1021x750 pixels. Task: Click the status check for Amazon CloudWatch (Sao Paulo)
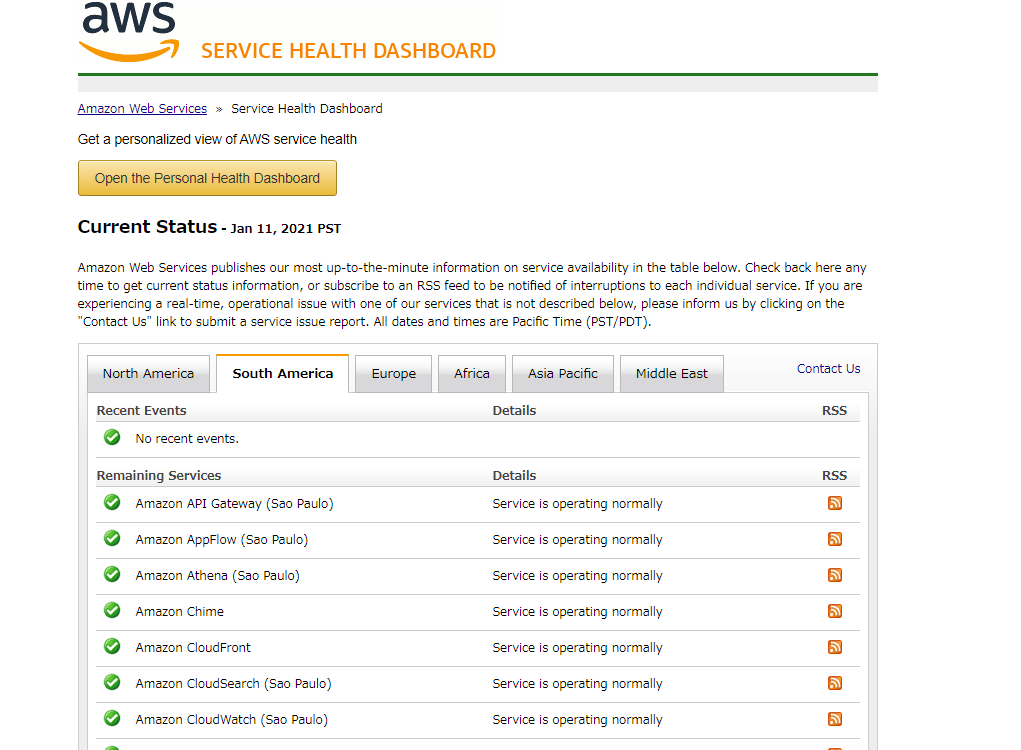tap(111, 718)
